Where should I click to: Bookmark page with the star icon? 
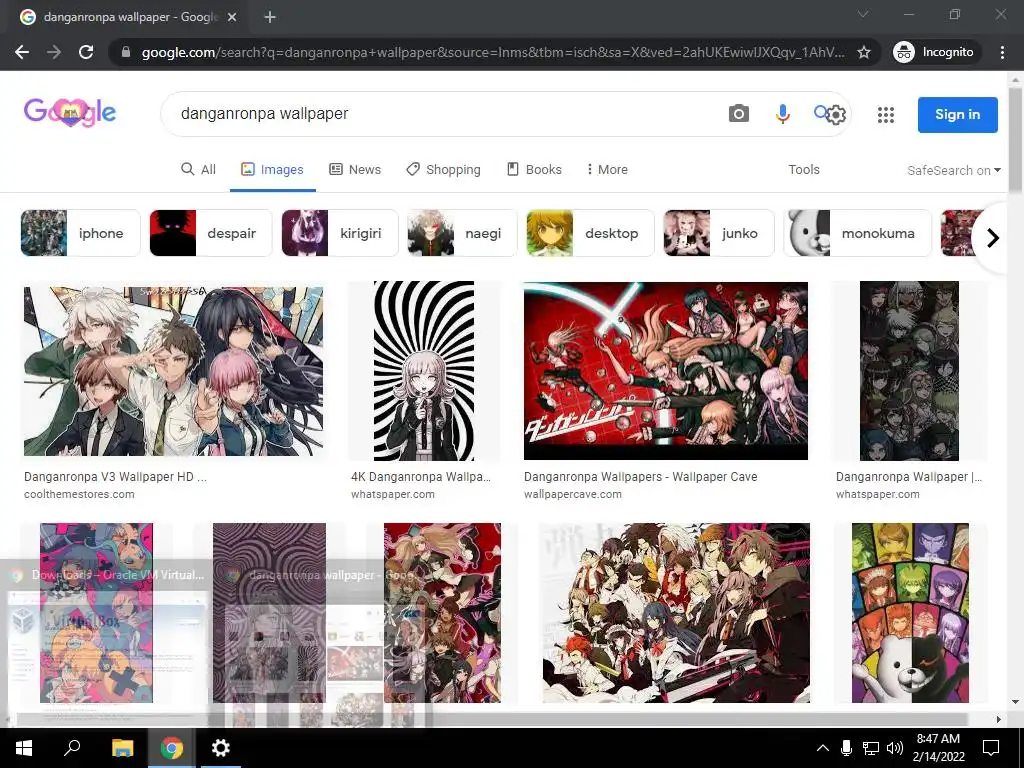click(x=864, y=52)
